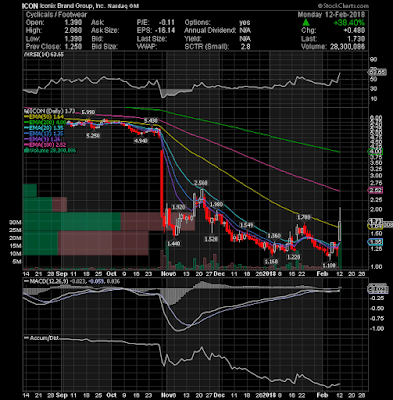The height and width of the screenshot is (400, 393).
Task: Select the ICON (Daily) legend entry
Action: (49, 111)
